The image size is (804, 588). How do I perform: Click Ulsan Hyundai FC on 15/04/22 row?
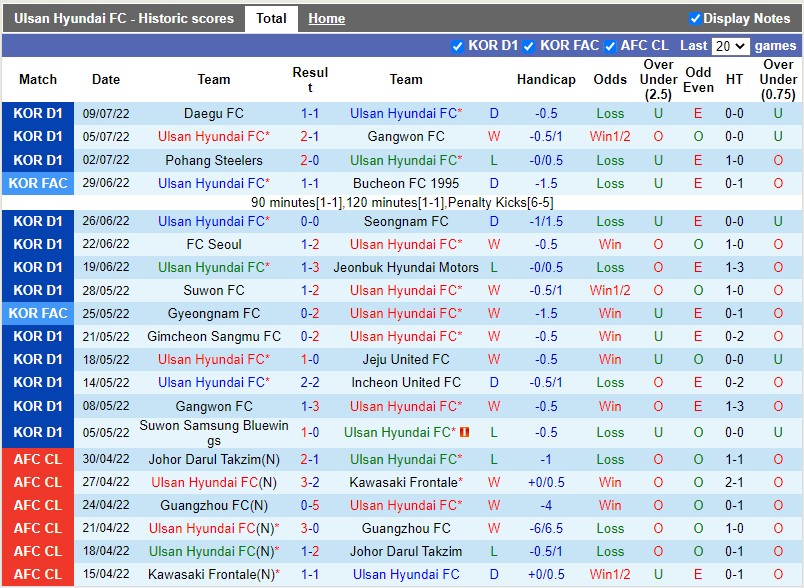pyautogui.click(x=406, y=574)
